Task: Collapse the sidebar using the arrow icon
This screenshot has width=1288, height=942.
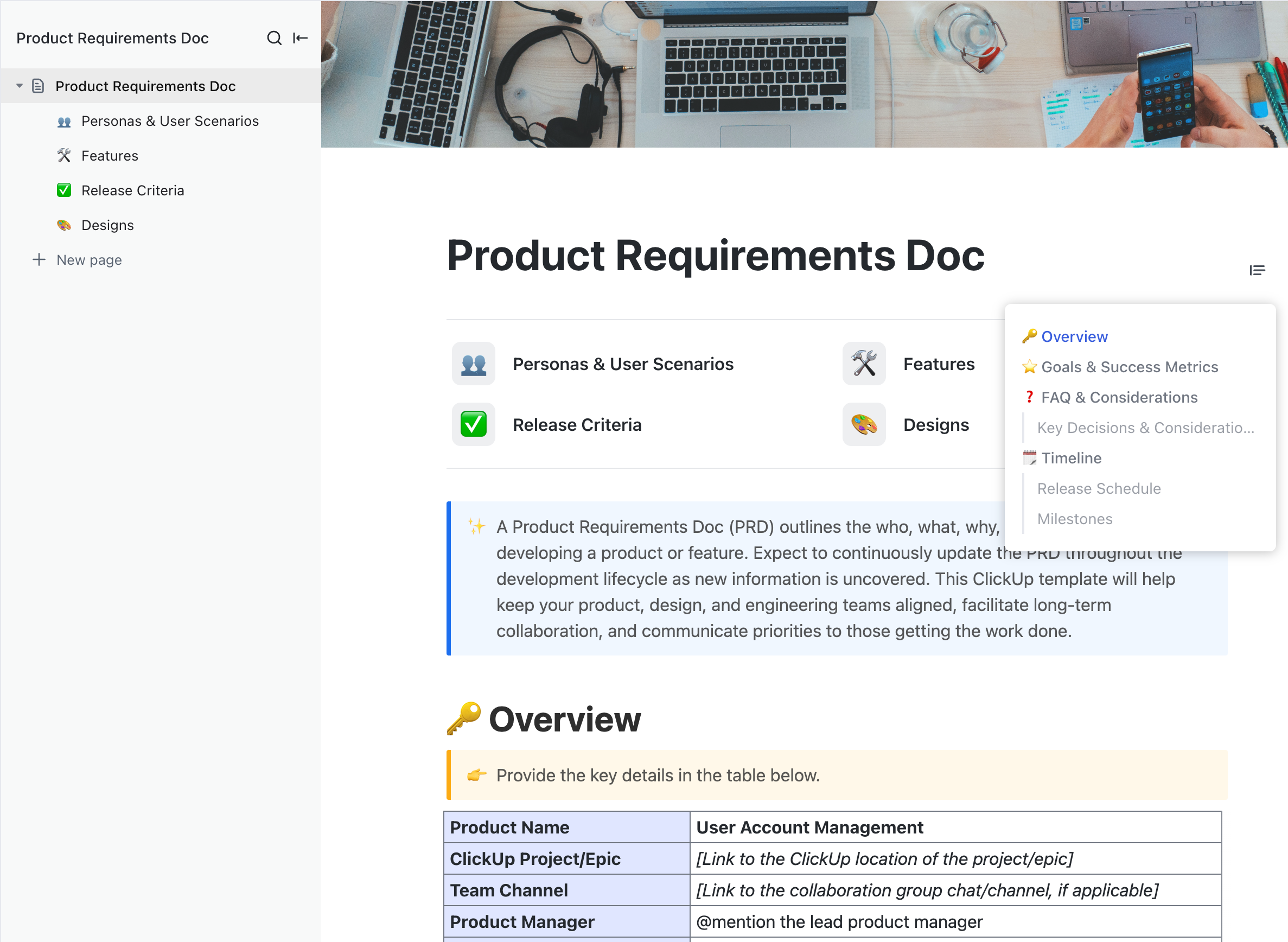Action: click(299, 37)
